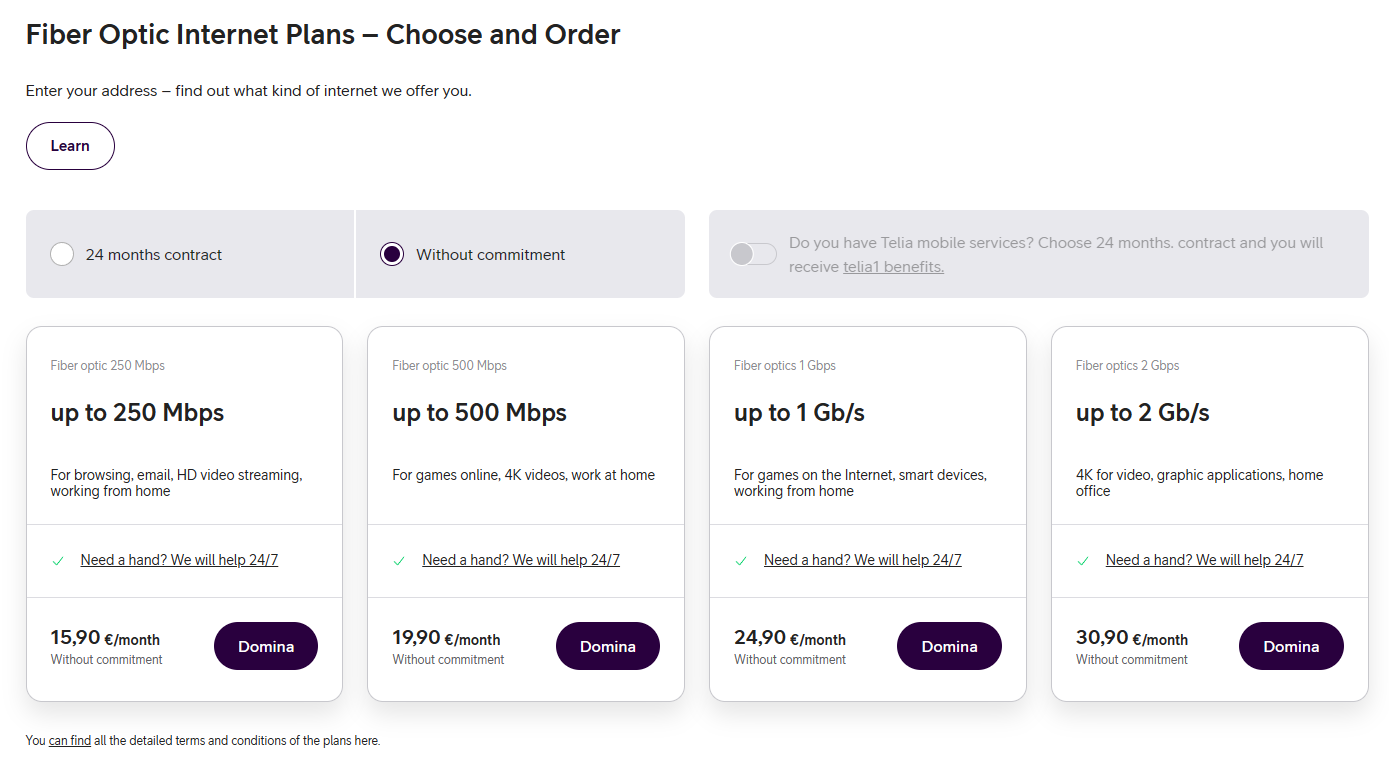The height and width of the screenshot is (757, 1389).
Task: Order the 250 Mbps plan with Domina
Action: click(x=266, y=646)
